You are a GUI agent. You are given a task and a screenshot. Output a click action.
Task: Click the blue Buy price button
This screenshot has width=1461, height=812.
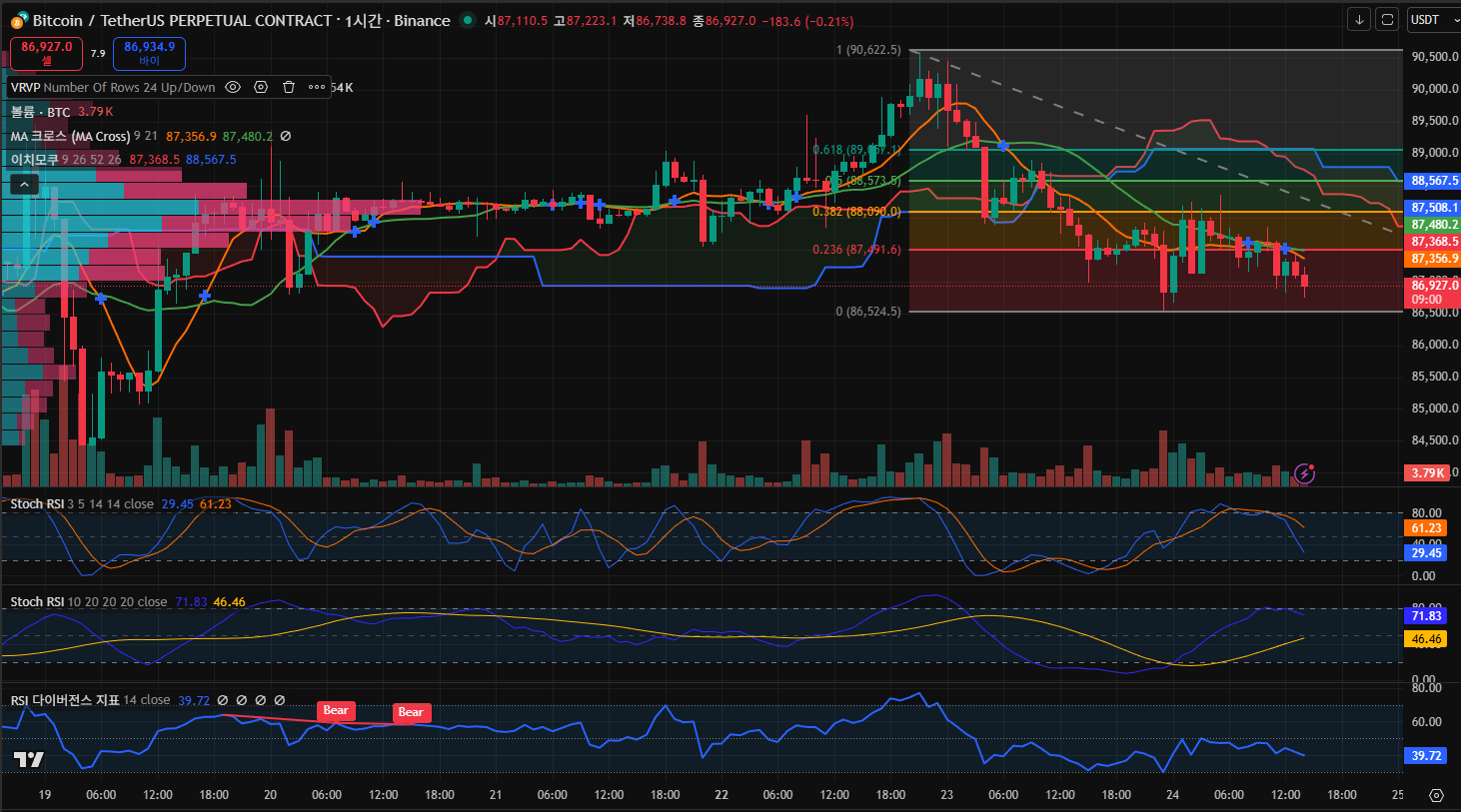tap(149, 53)
